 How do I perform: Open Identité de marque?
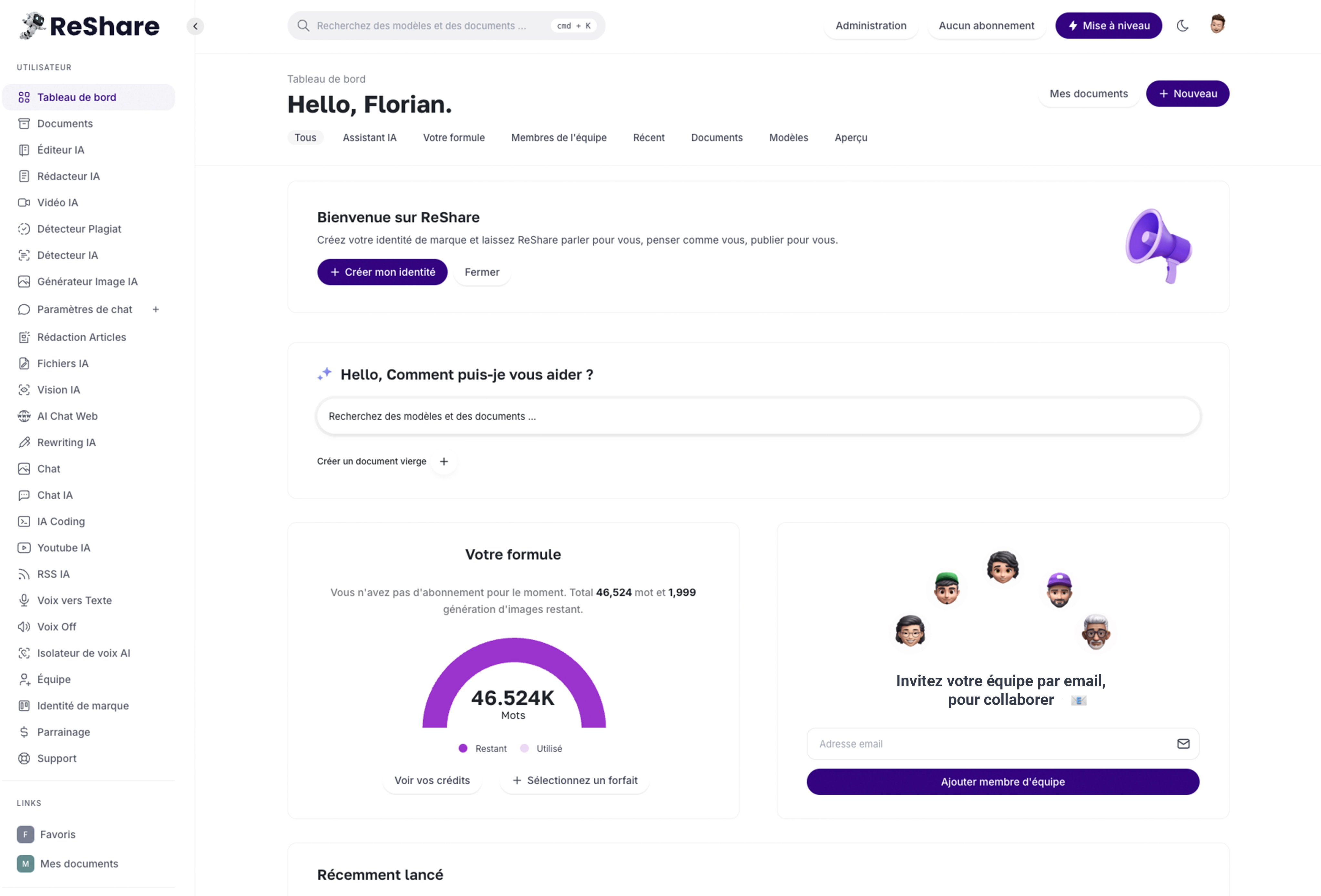(x=88, y=706)
